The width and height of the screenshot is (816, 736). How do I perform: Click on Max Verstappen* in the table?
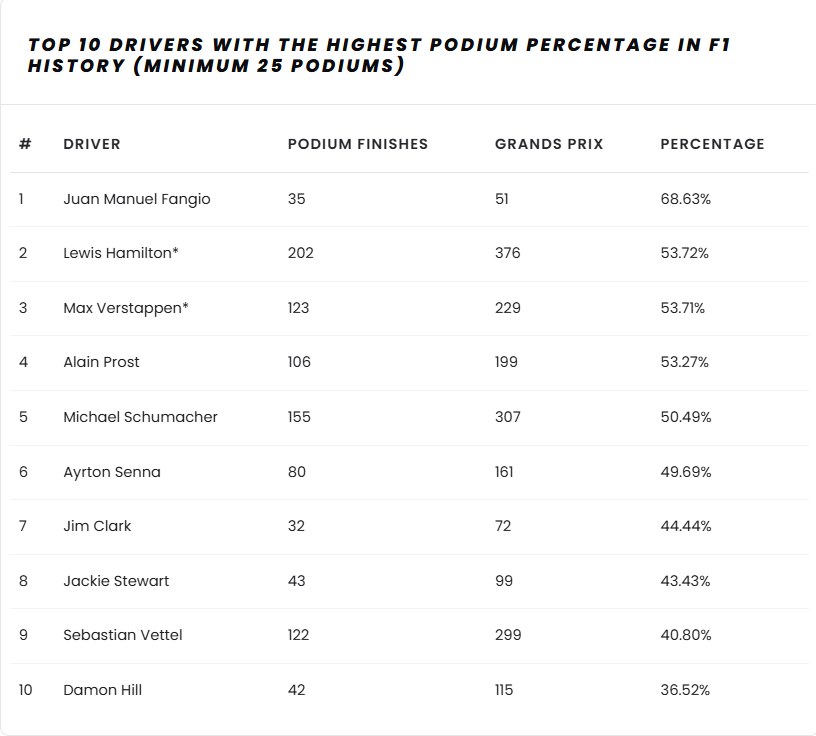(126, 308)
